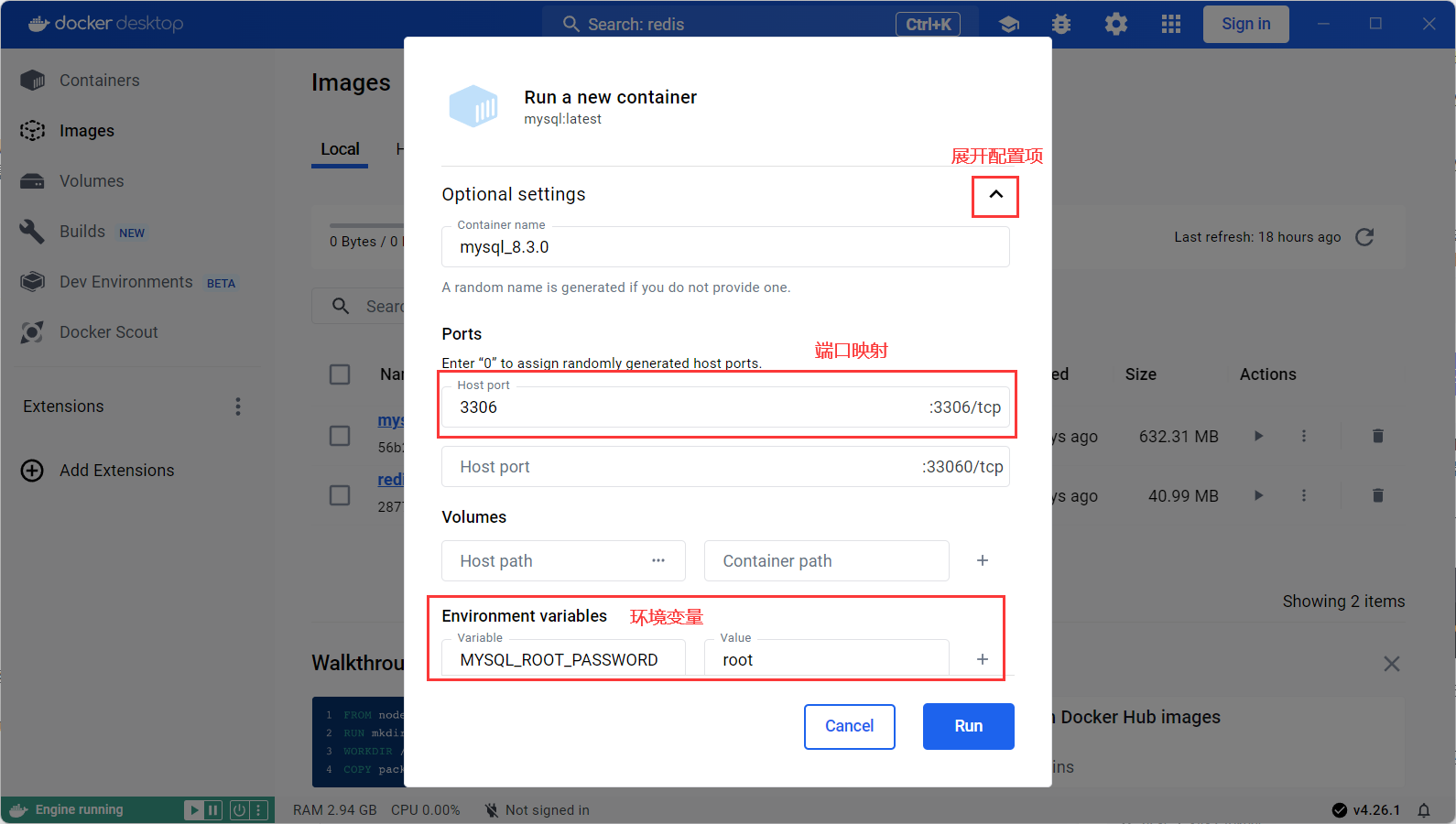
Task: Run the 40.99 MB image with play icon
Action: [x=1259, y=495]
